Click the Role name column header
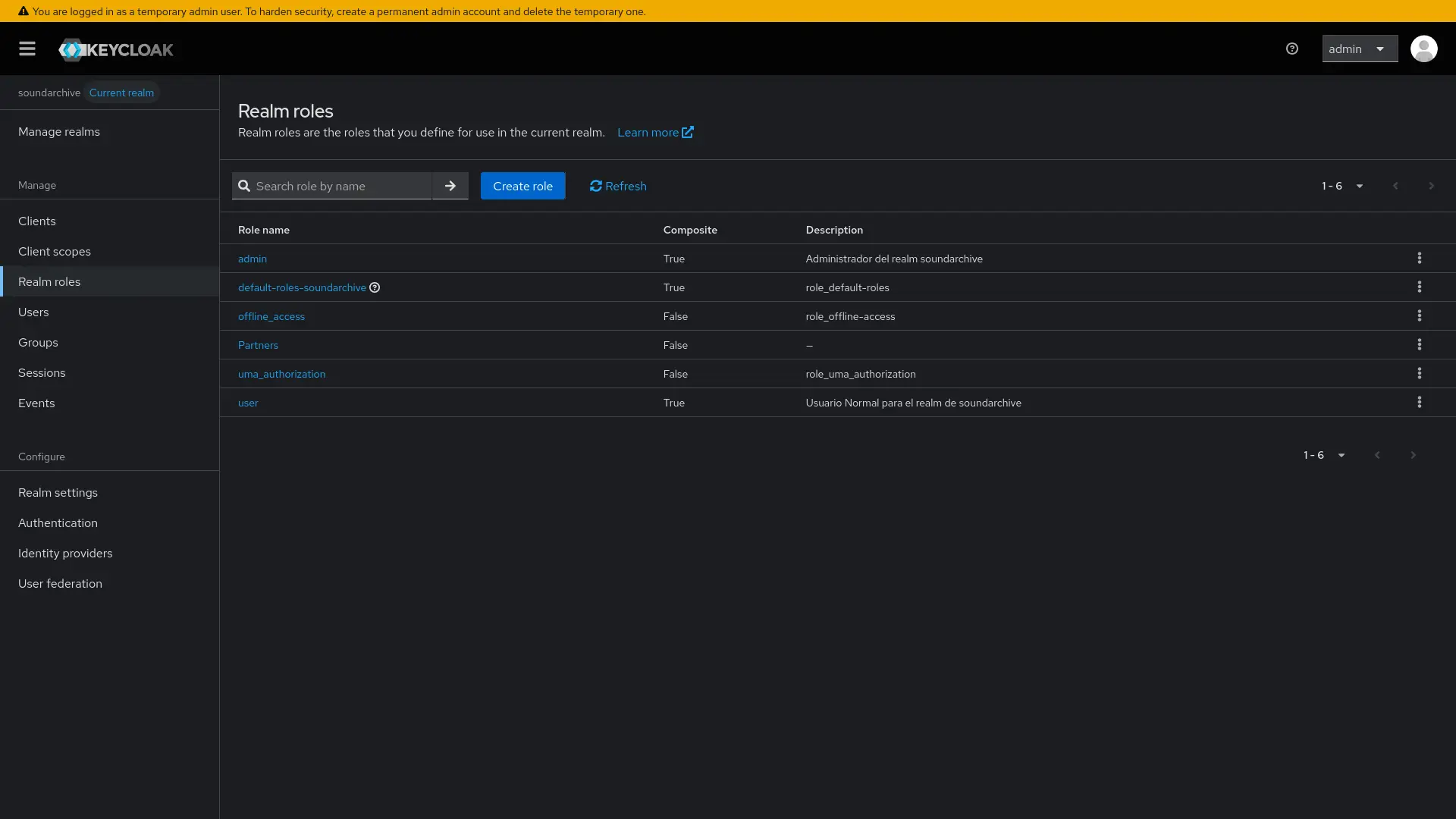Viewport: 1456px width, 819px height. point(264,230)
